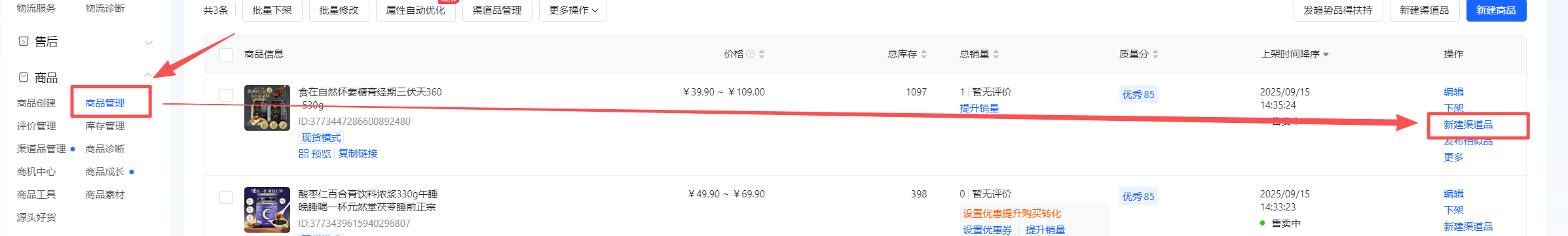The height and width of the screenshot is (236, 1568).
Task: Toggle the select-all checkbox in table header
Action: tap(226, 54)
